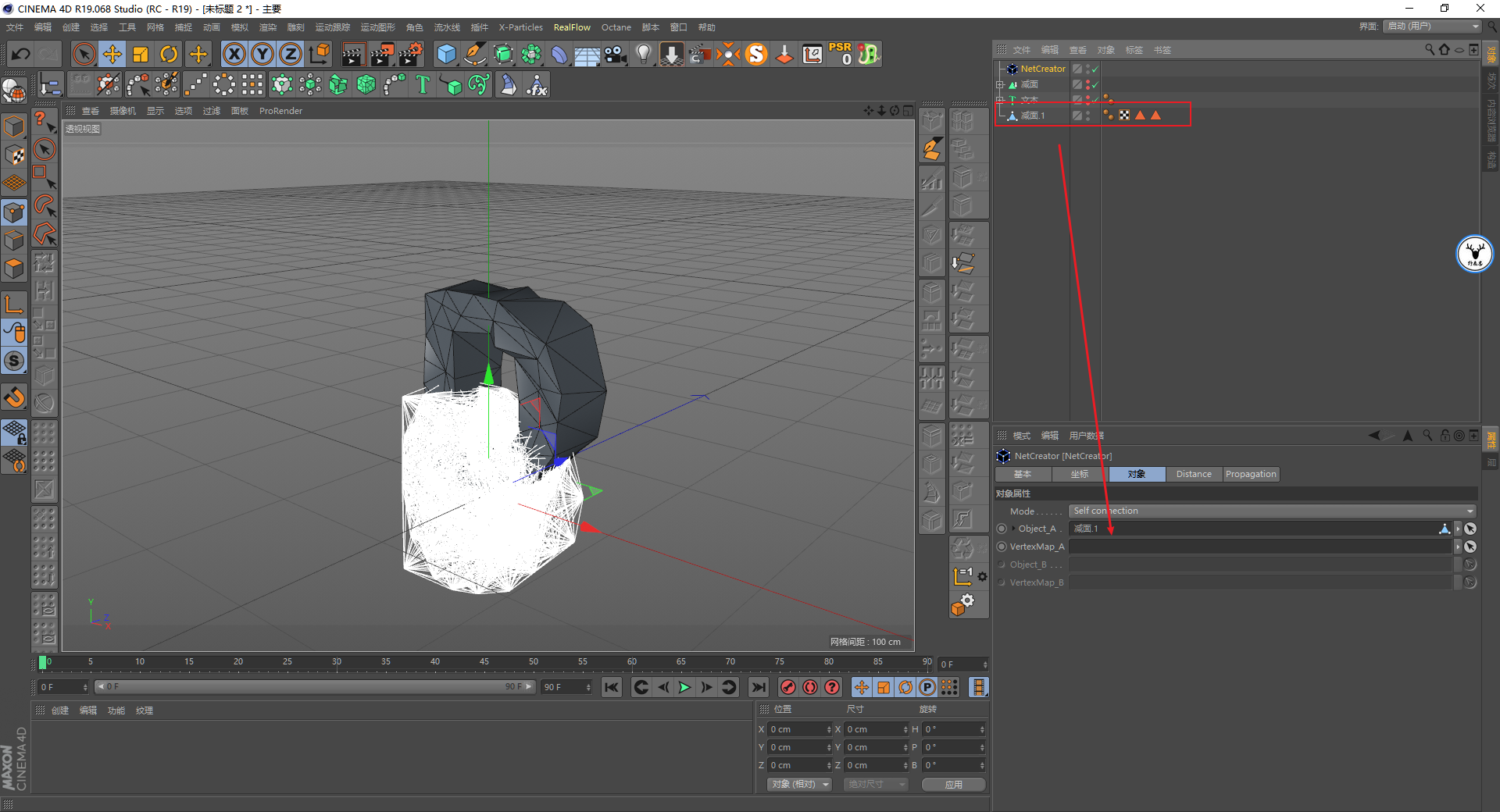Toggle the X-axis lock button

[x=234, y=54]
